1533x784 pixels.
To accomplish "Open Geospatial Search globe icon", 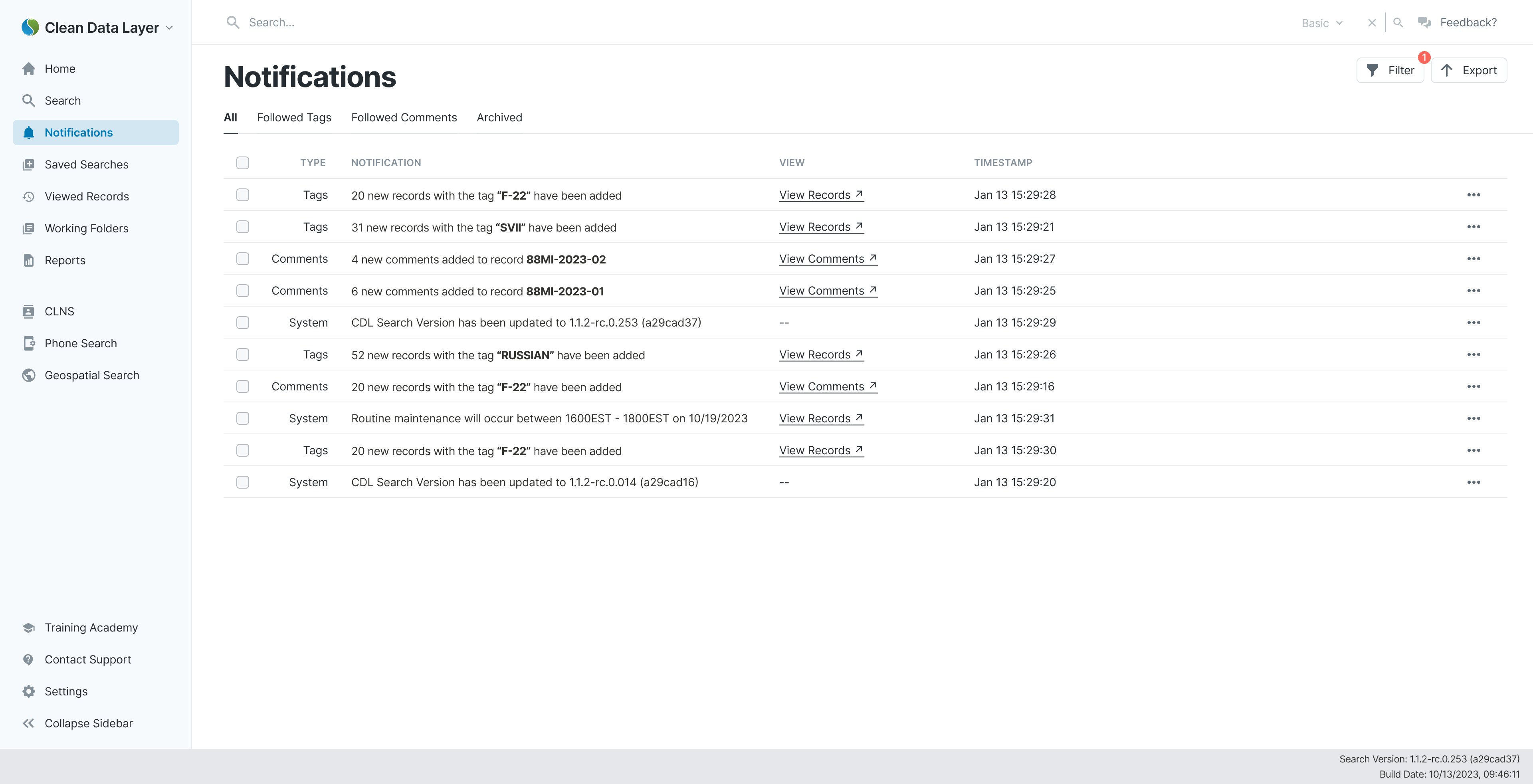I will point(29,375).
